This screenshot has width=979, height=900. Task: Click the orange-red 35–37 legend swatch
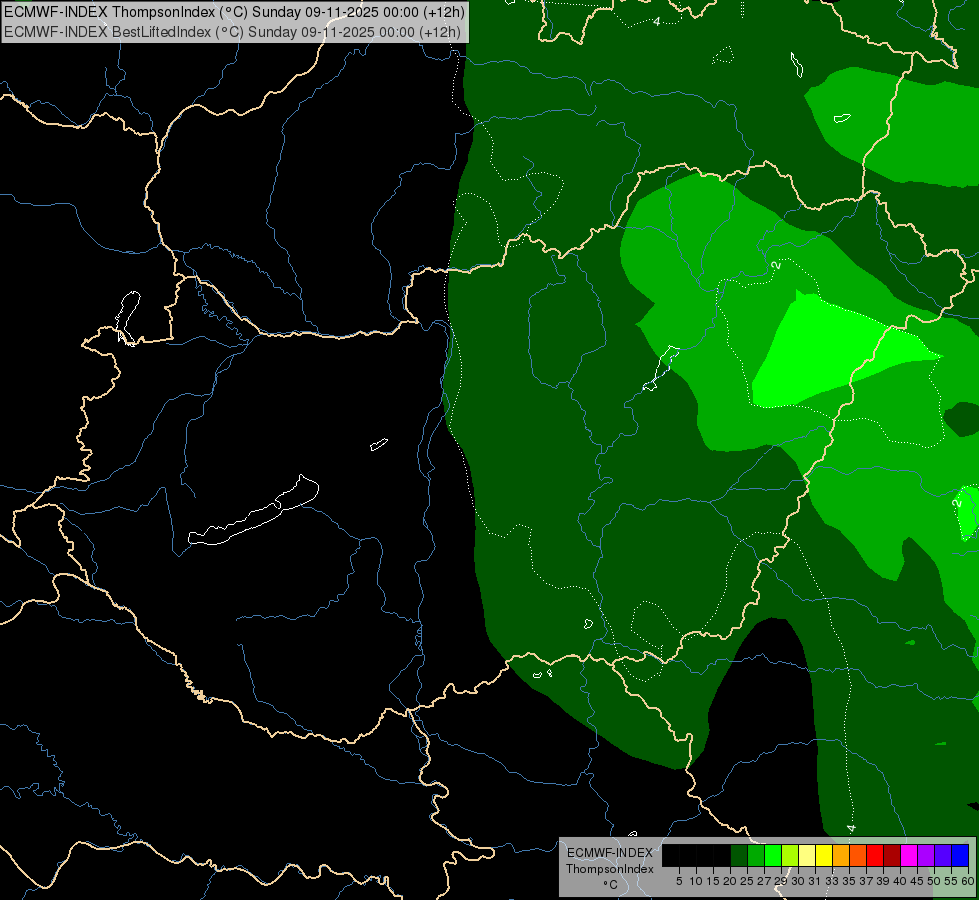tap(858, 855)
